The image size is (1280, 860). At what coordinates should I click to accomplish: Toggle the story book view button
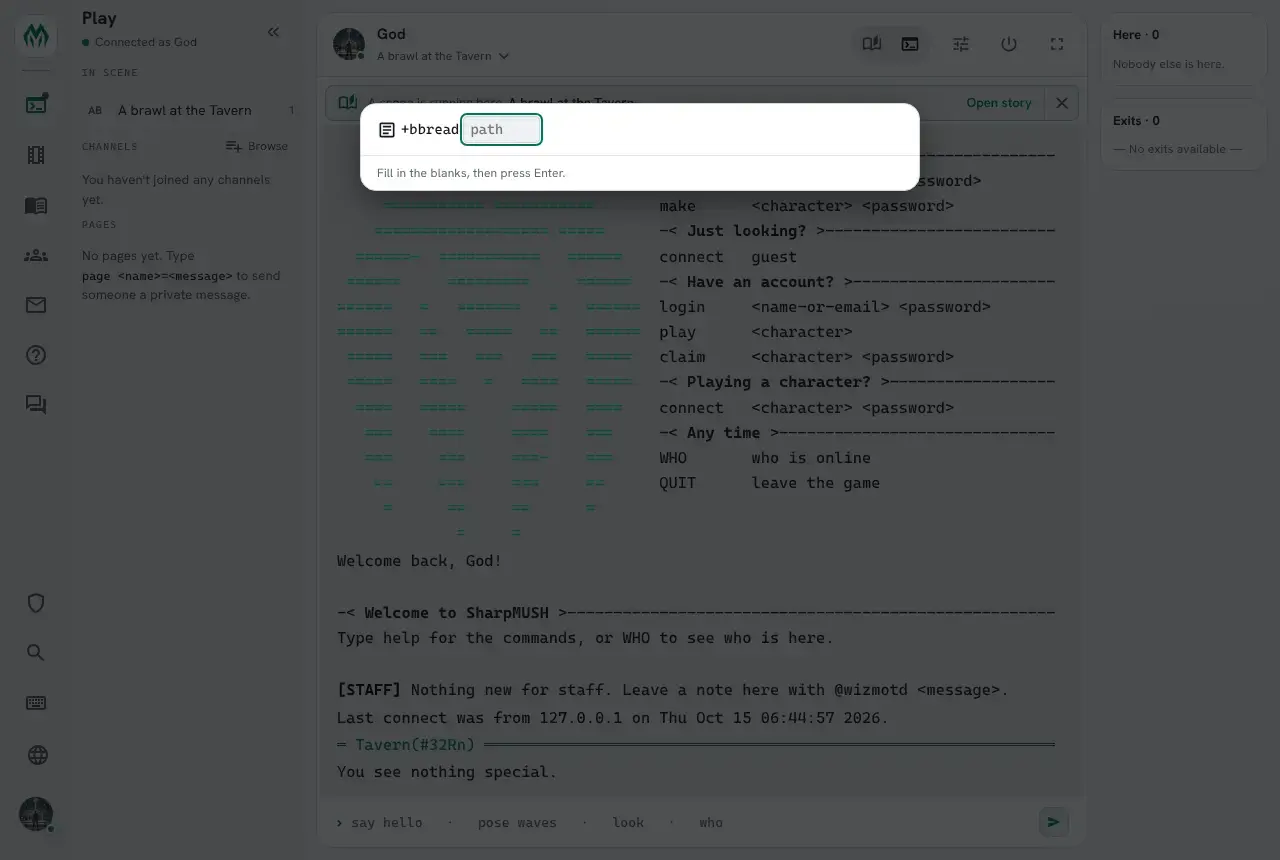(872, 44)
